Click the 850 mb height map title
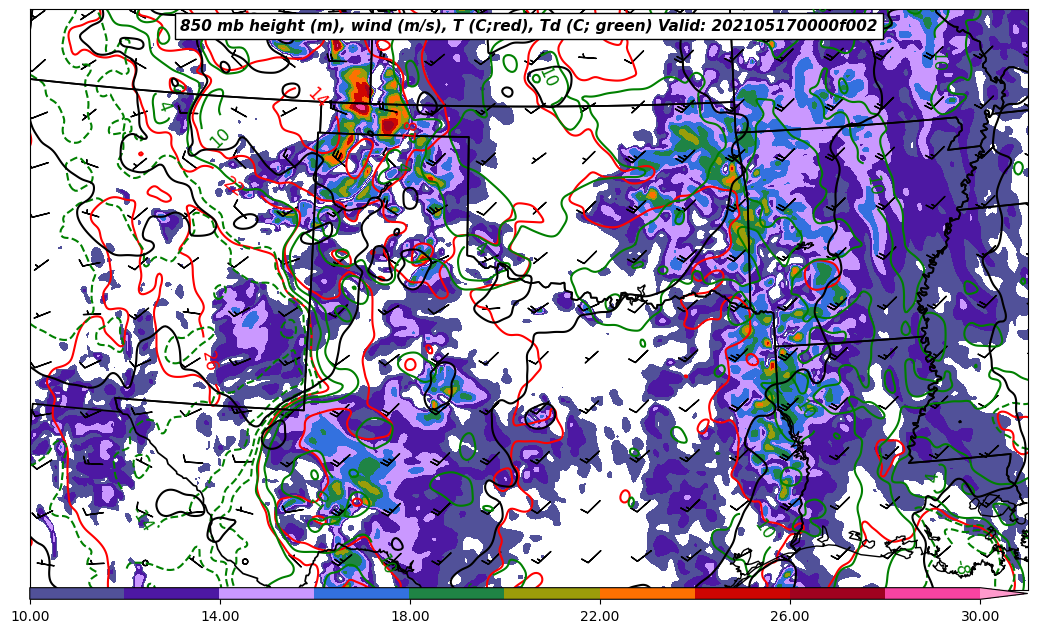This screenshot has width=1037, height=633. pyautogui.click(x=528, y=26)
